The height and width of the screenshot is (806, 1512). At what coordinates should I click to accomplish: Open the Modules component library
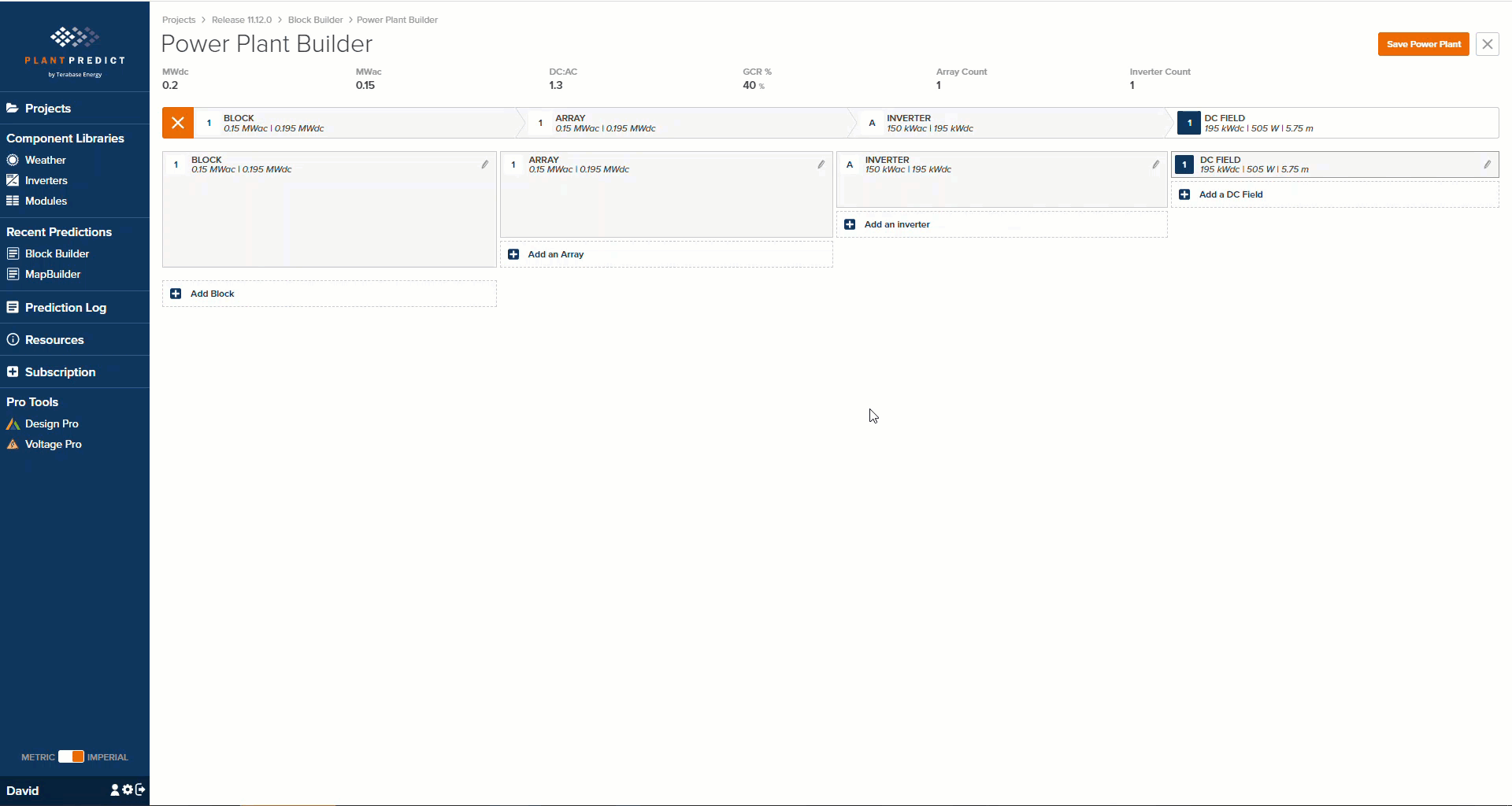[46, 201]
